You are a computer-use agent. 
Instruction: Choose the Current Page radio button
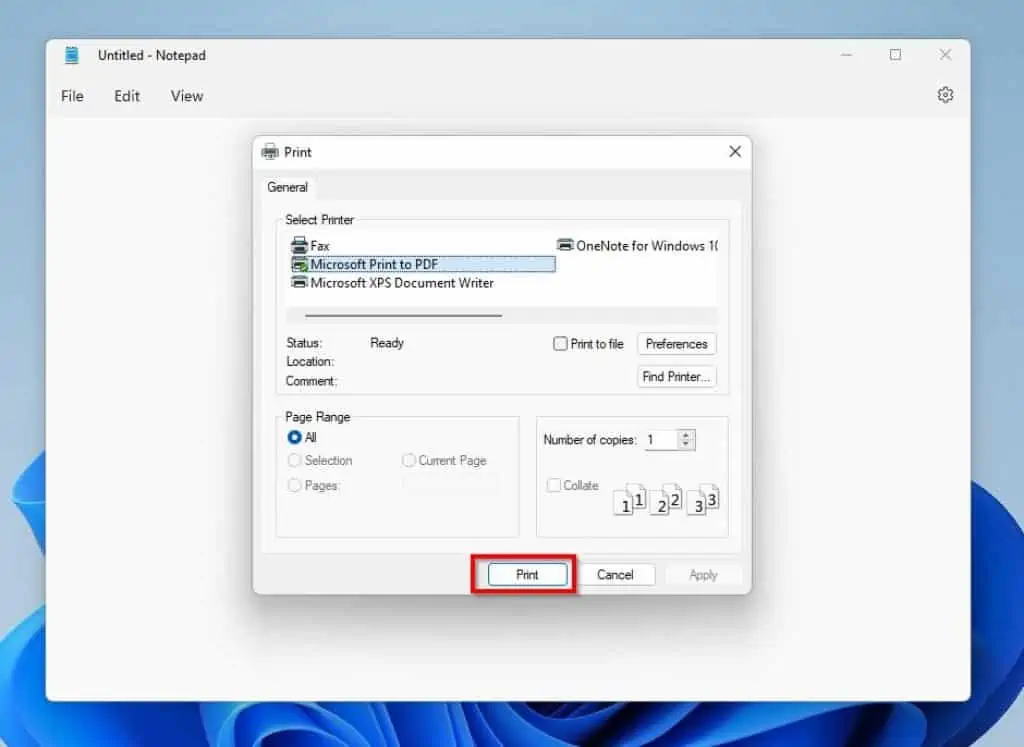click(x=409, y=460)
